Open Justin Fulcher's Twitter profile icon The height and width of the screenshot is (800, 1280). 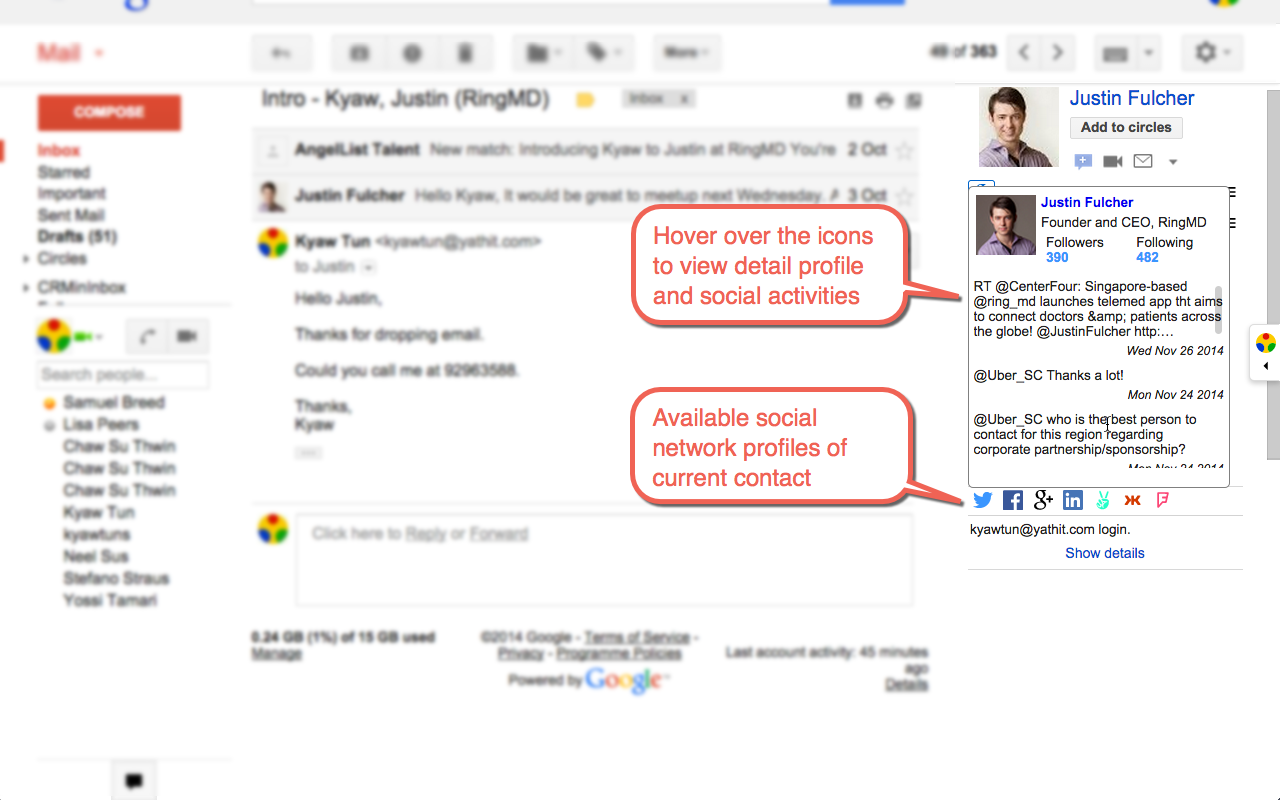983,500
